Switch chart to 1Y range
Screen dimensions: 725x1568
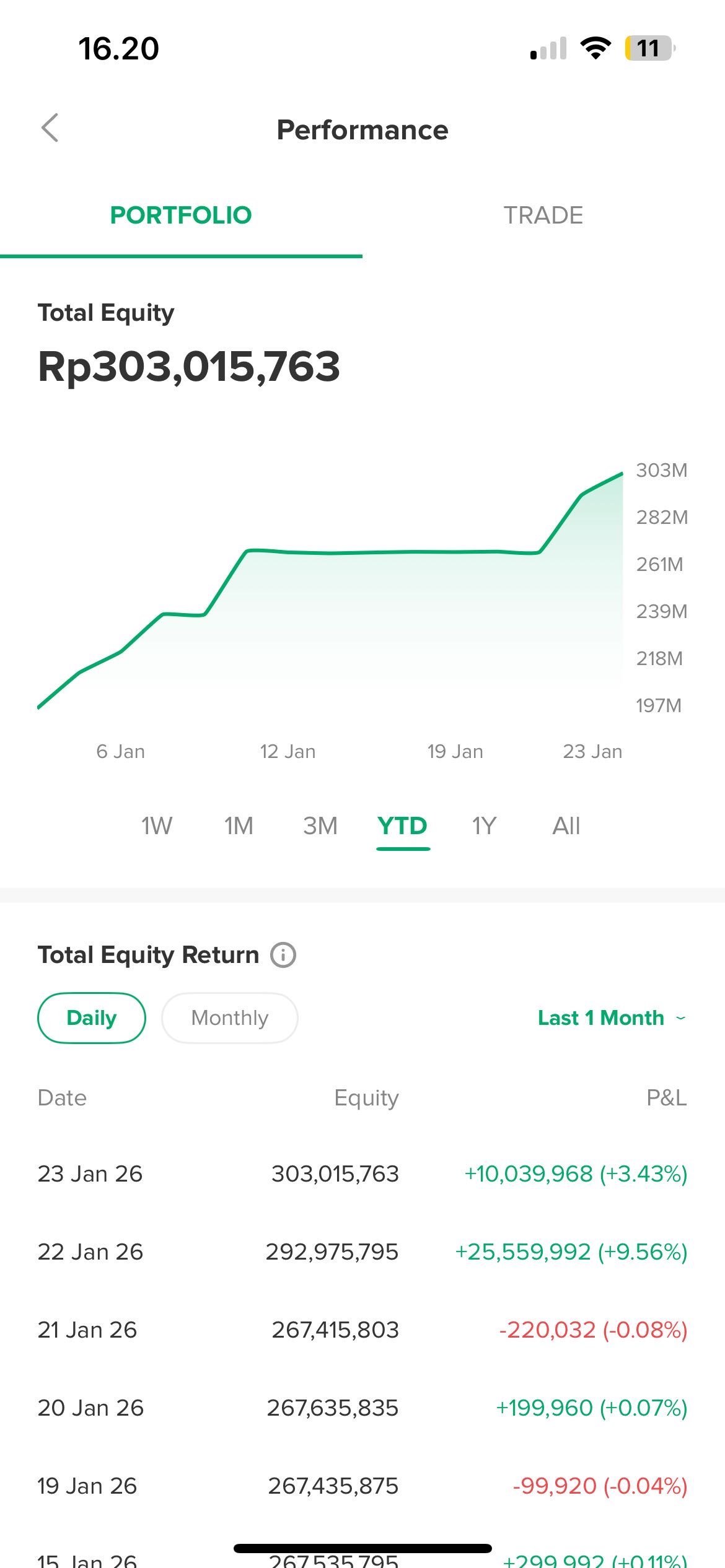485,825
